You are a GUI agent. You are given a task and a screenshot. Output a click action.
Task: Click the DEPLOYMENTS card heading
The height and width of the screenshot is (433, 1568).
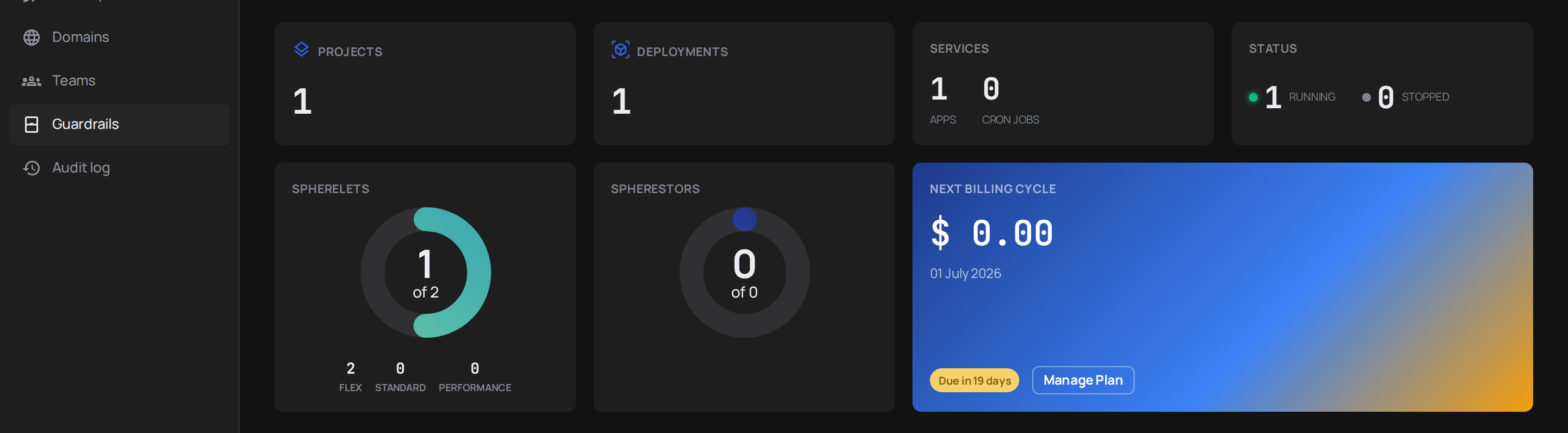(x=682, y=52)
